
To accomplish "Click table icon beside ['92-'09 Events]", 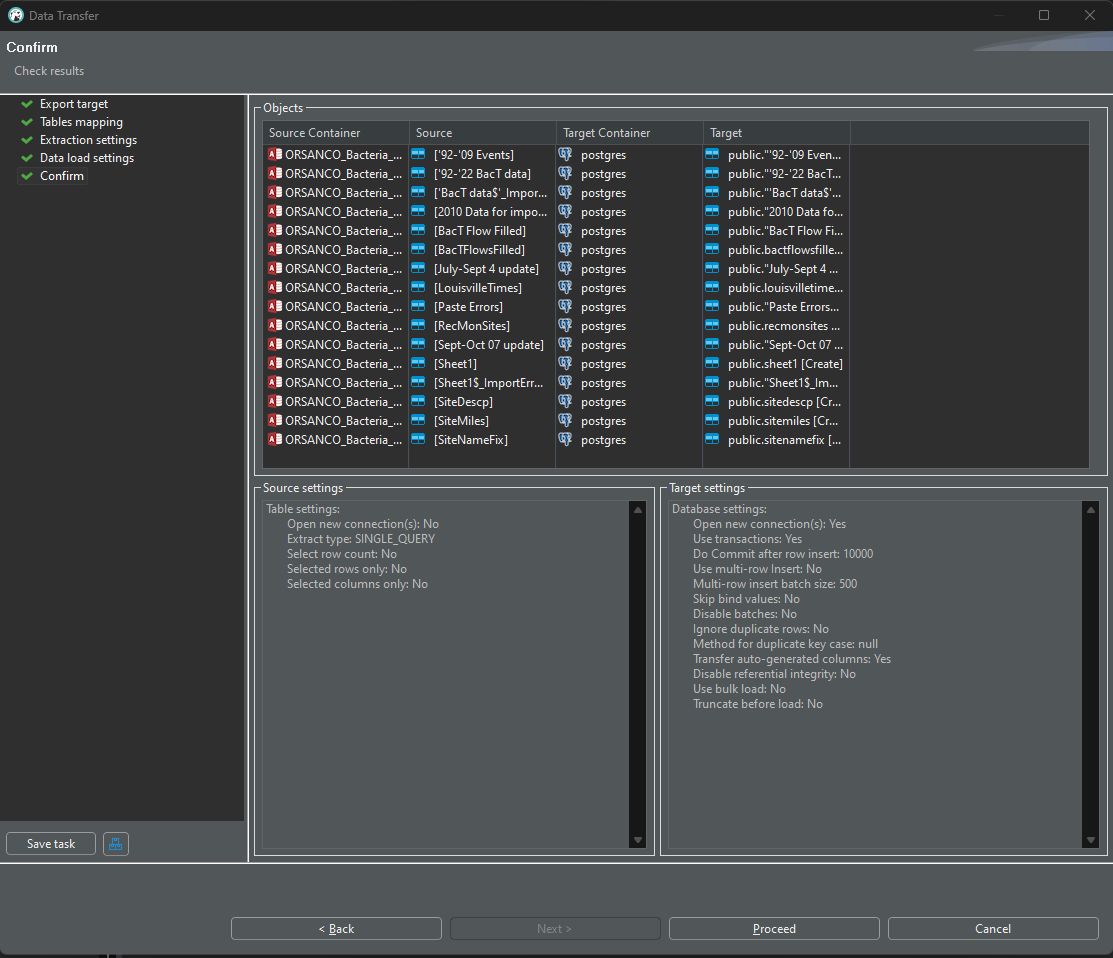I will pyautogui.click(x=418, y=154).
